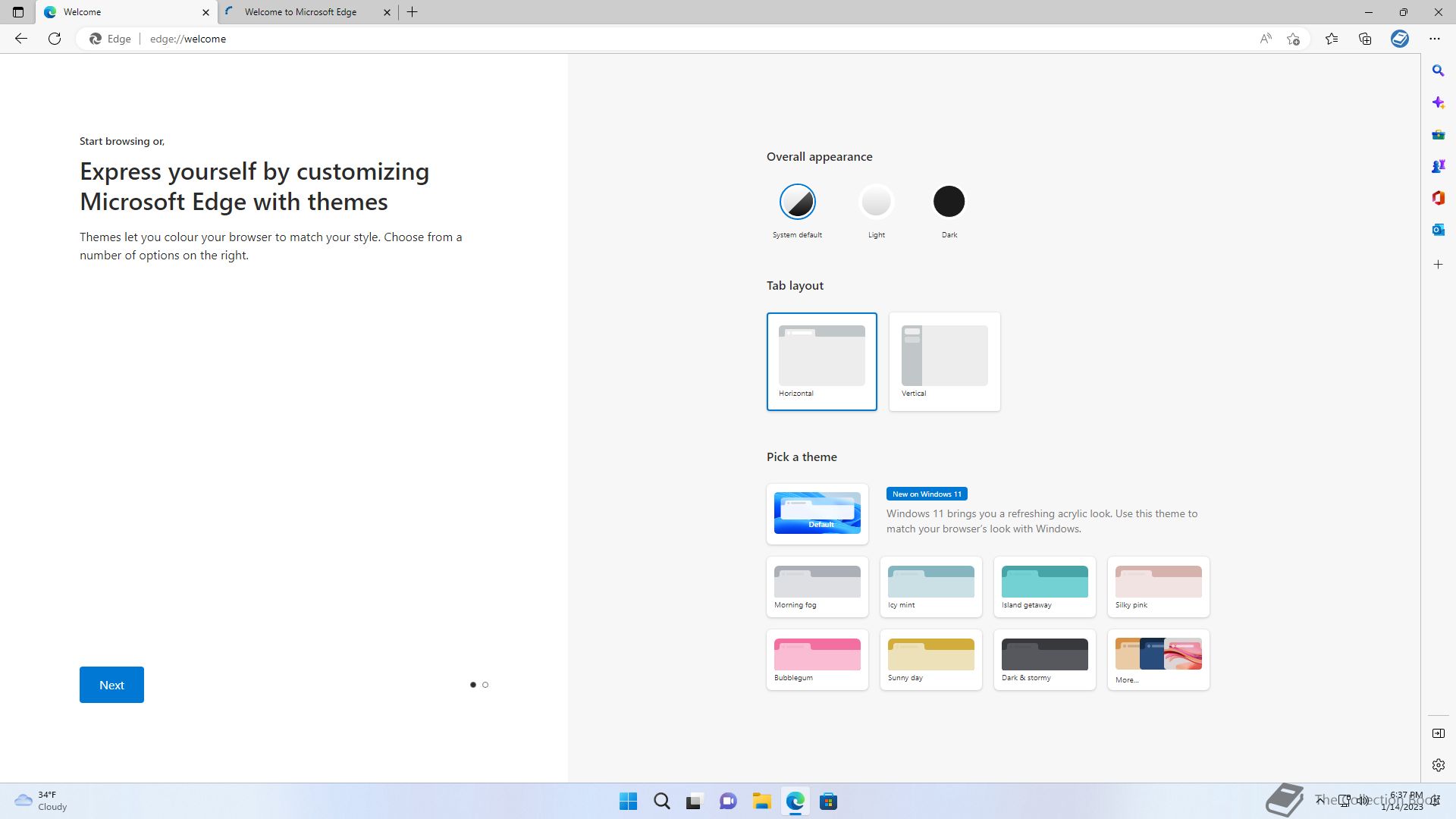Choose the Vertical tab layout

click(945, 362)
